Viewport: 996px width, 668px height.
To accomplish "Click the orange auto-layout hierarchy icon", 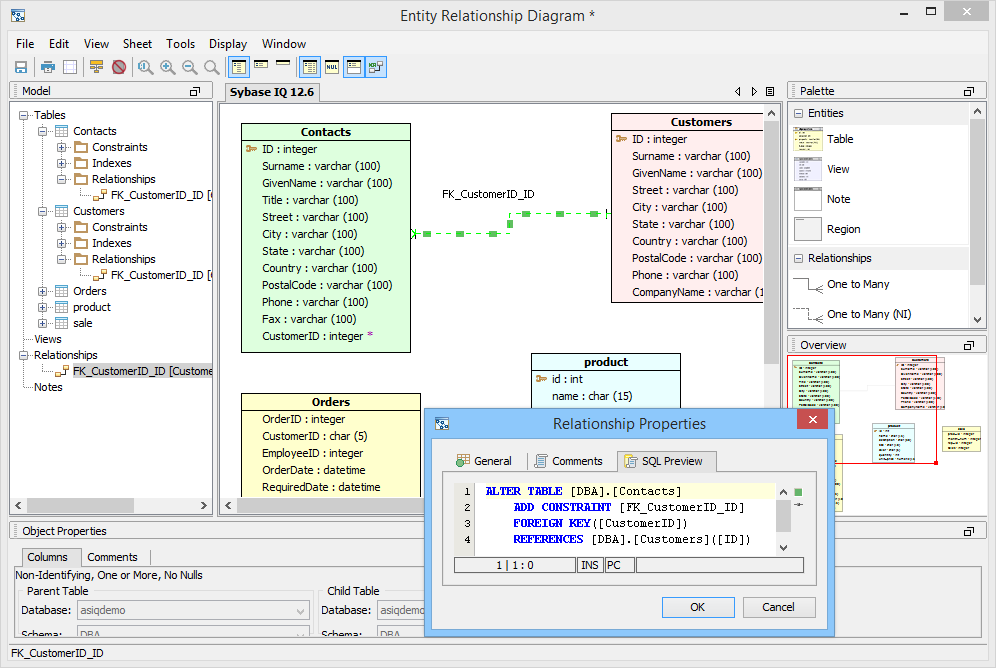I will tap(96, 67).
